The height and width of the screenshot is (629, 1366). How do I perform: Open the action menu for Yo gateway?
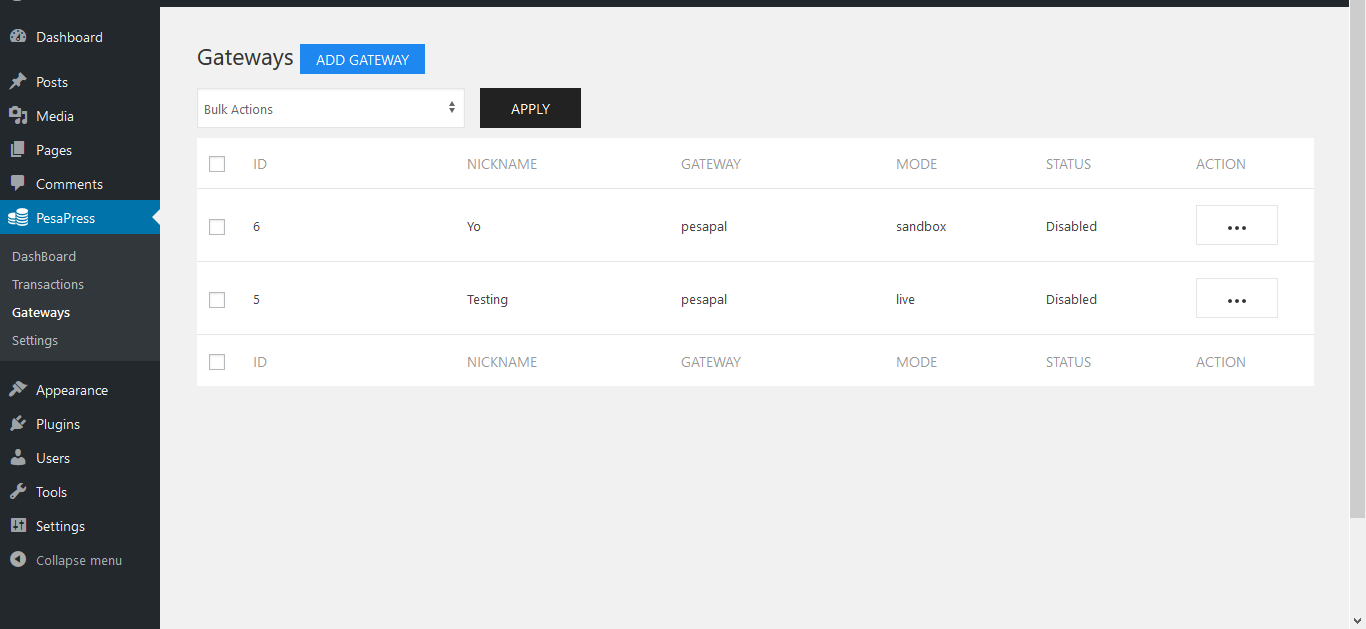(1237, 225)
